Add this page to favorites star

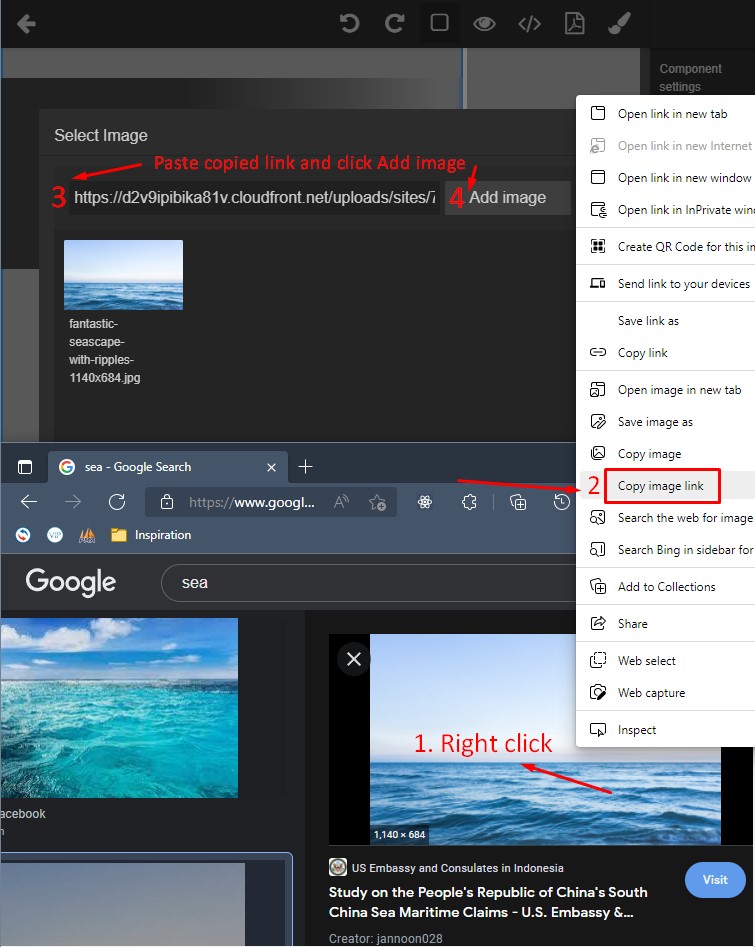(377, 502)
